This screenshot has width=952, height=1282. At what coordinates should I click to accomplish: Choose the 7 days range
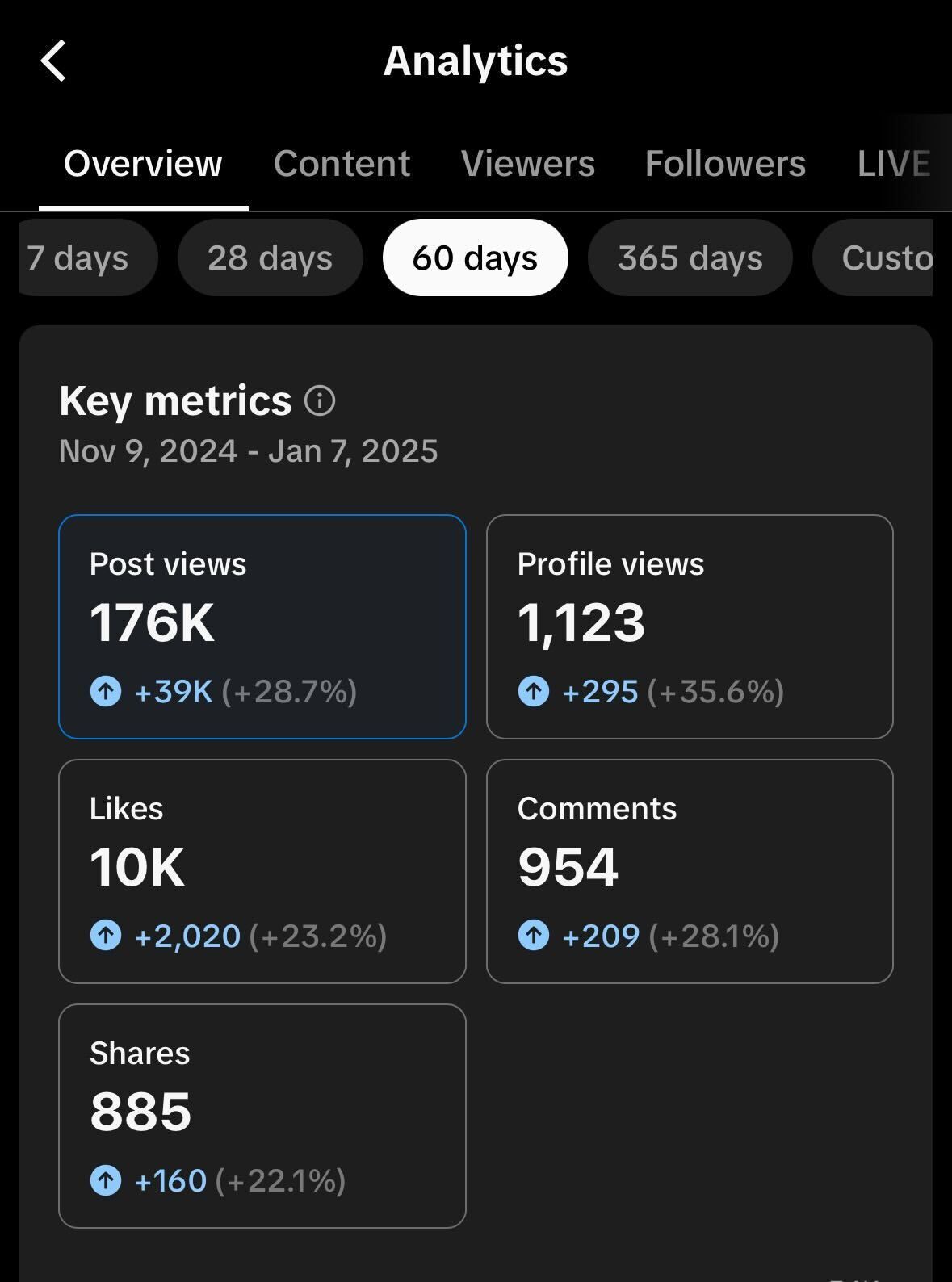coord(79,258)
